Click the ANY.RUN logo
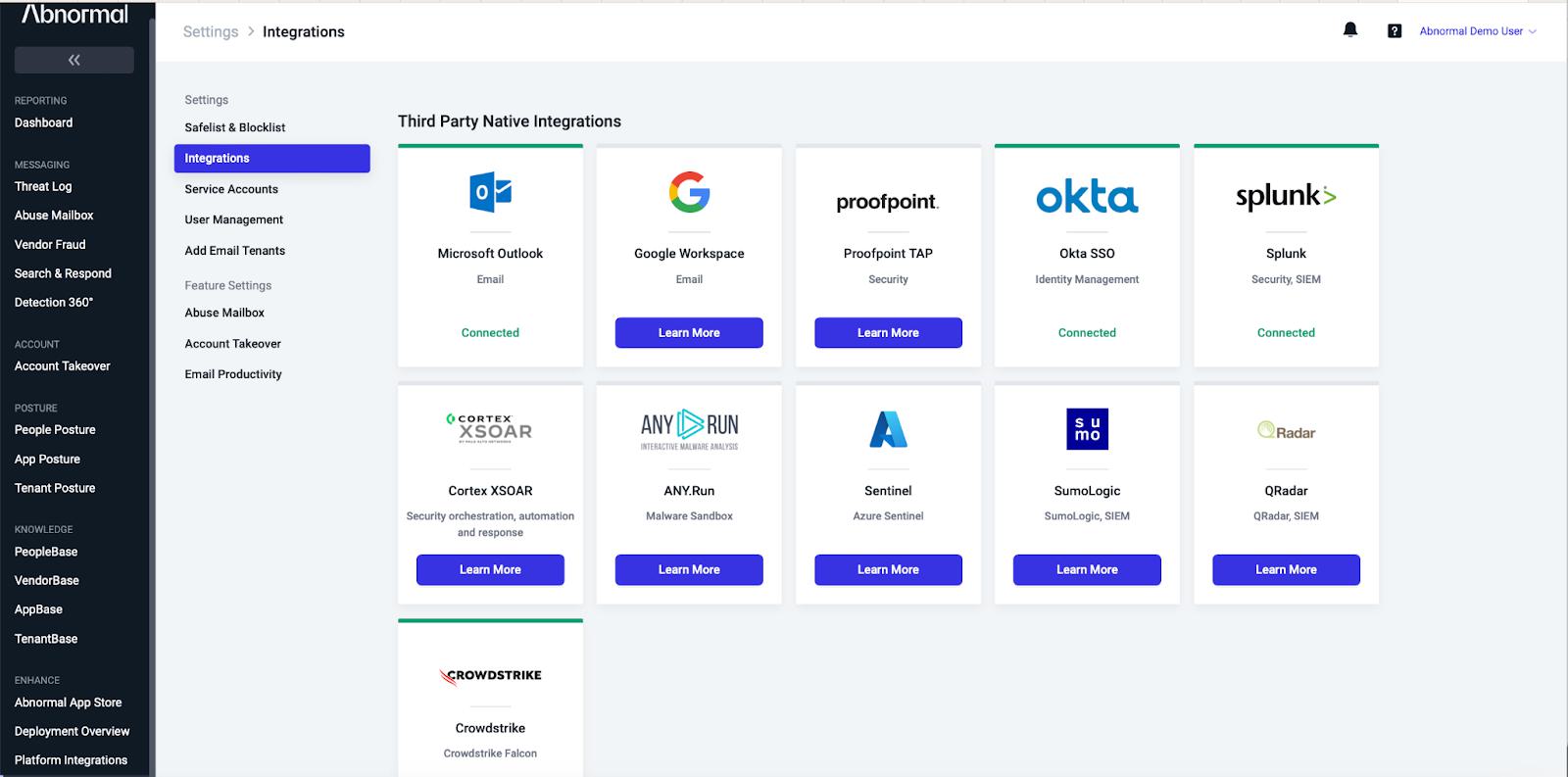Viewport: 1568px width, 777px height. click(x=689, y=429)
